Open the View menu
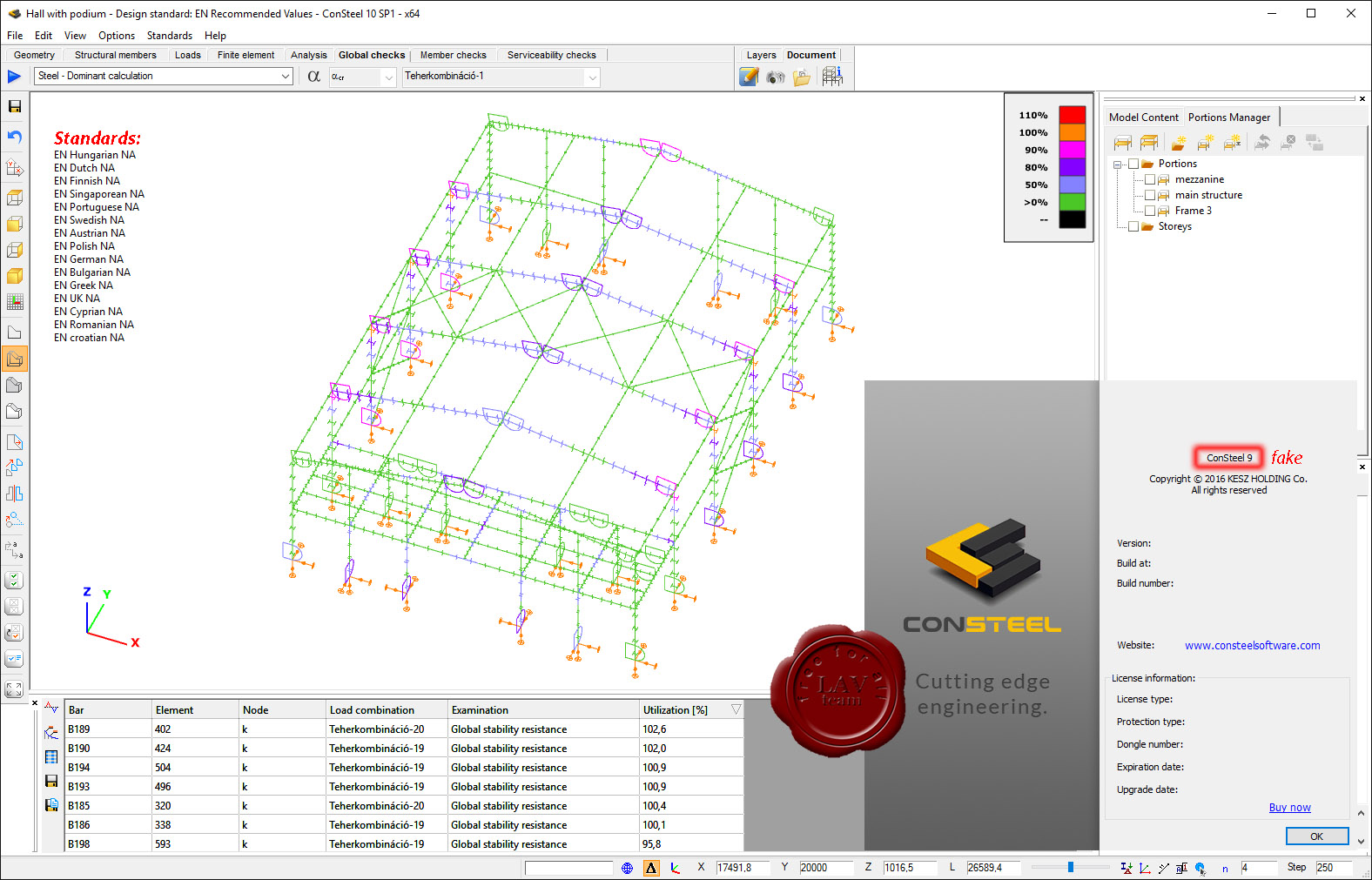This screenshot has height=880, width=1372. point(75,36)
